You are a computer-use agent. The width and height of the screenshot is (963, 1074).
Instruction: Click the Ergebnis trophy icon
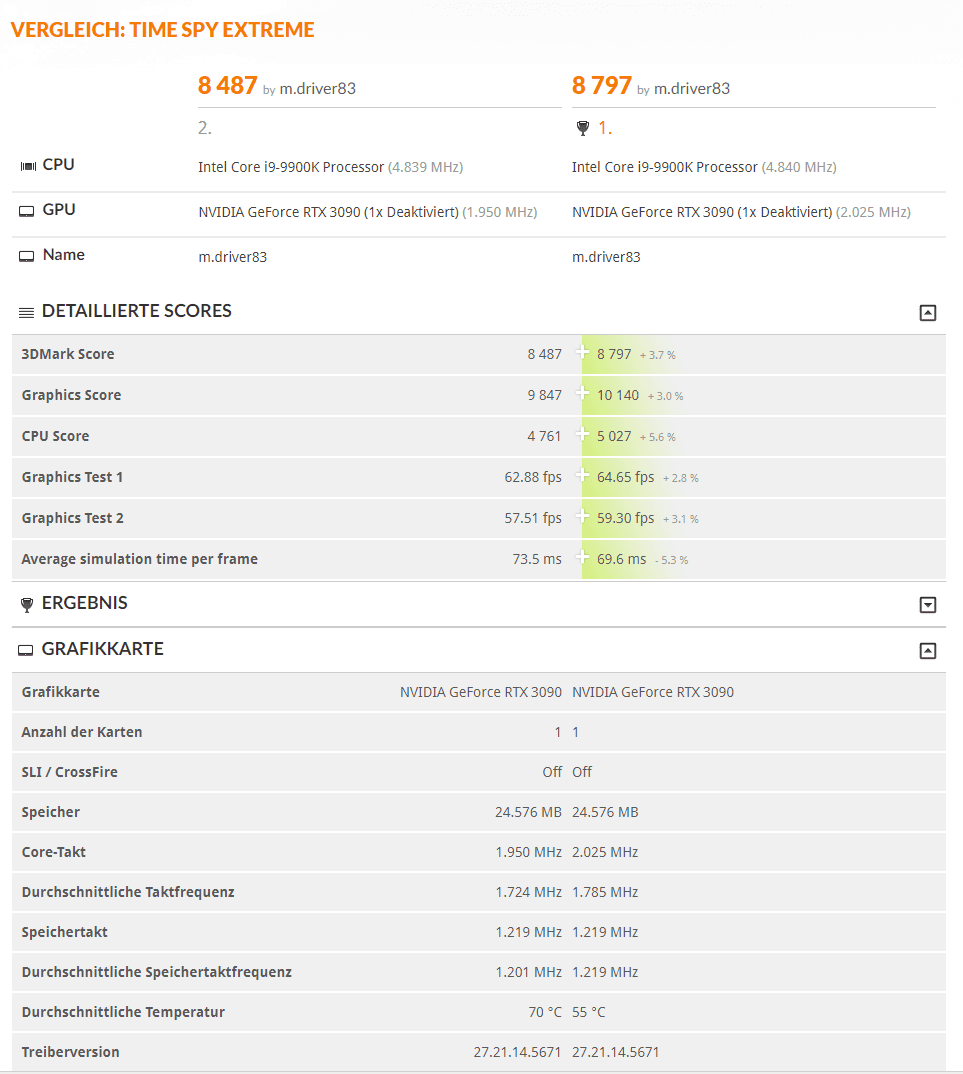coord(27,604)
